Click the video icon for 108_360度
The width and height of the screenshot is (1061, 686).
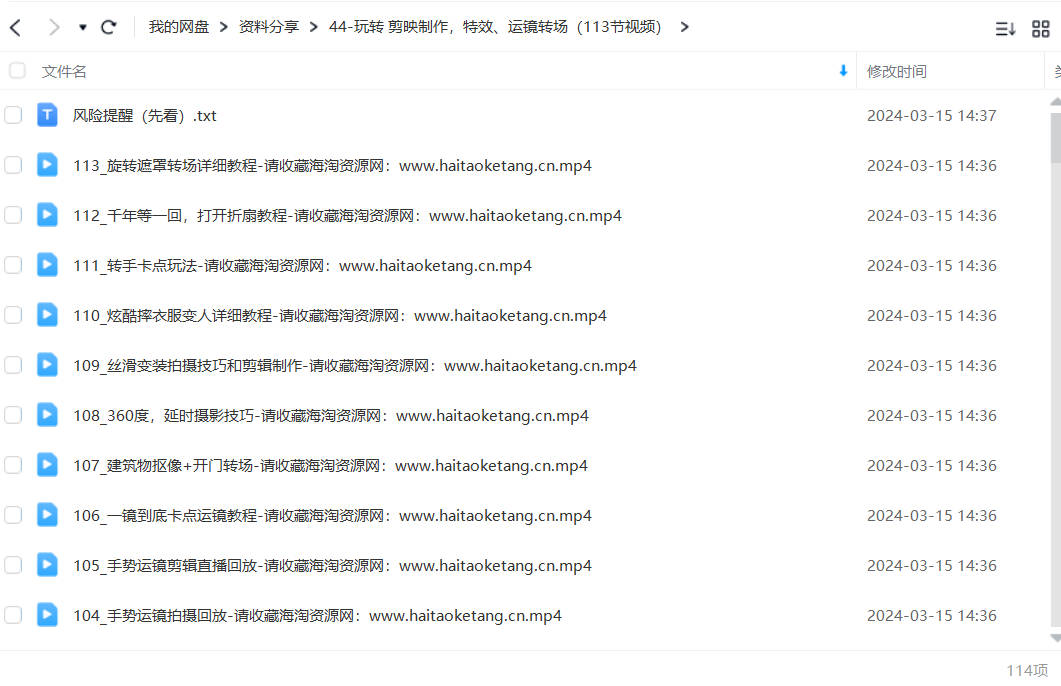pos(47,415)
